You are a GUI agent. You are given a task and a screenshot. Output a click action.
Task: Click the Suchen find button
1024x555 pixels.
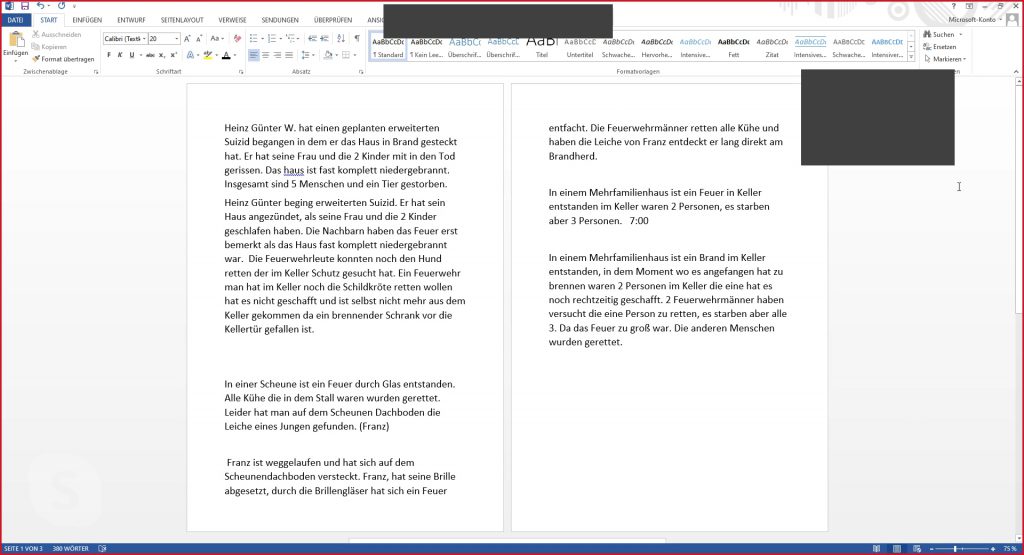939,34
